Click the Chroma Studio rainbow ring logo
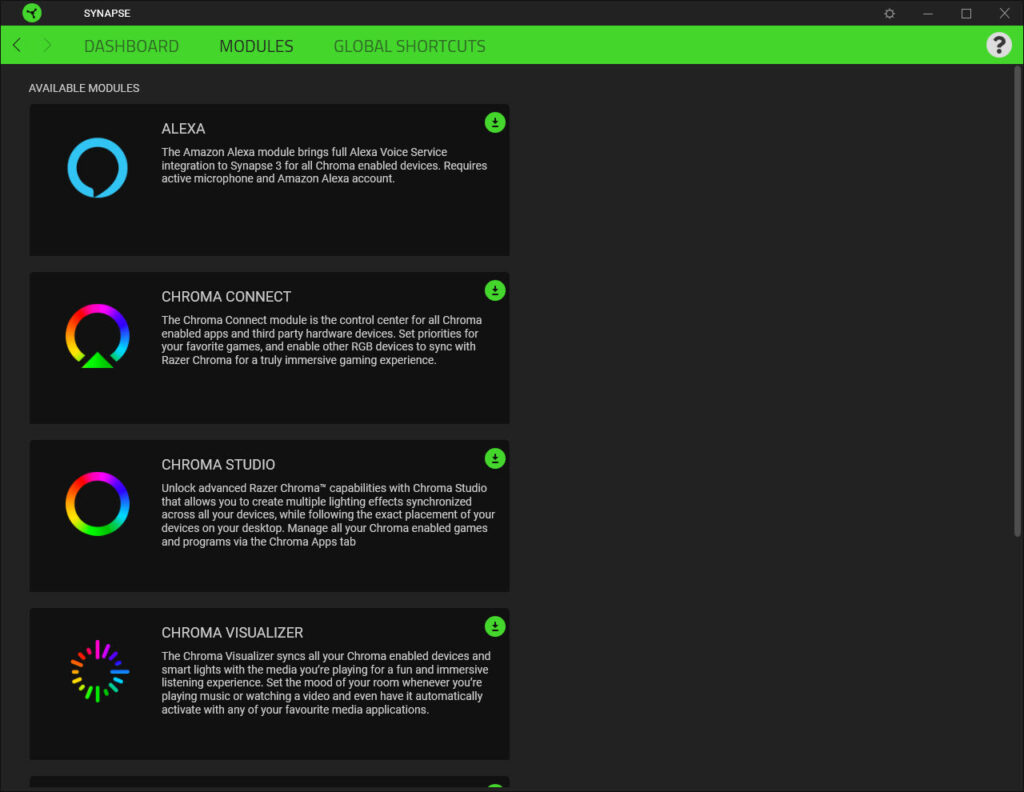The image size is (1024, 792). coord(97,504)
